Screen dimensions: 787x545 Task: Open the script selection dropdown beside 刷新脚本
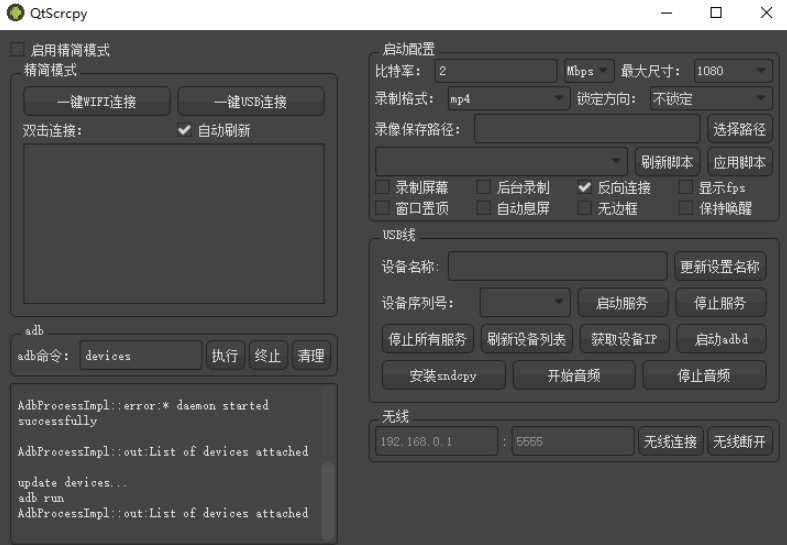click(x=501, y=162)
